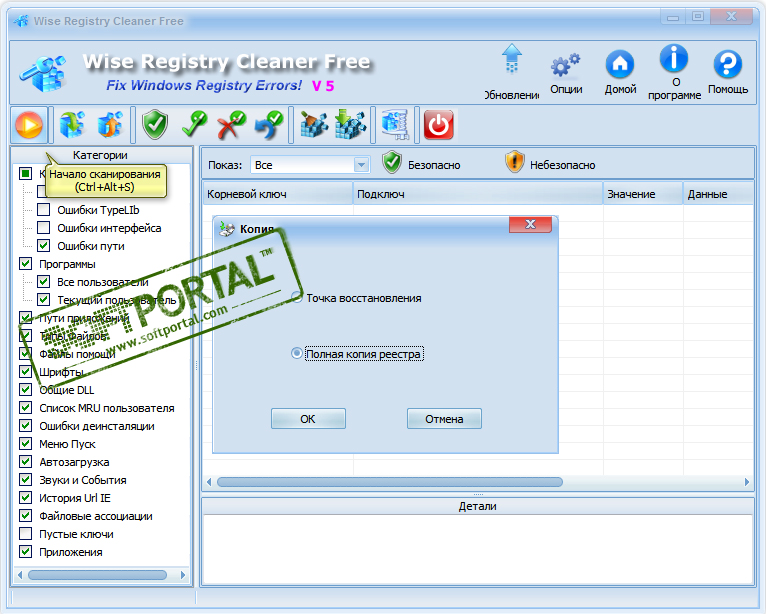Uncheck Автозагрузка checkbox
The width and height of the screenshot is (766, 614).
click(25, 462)
